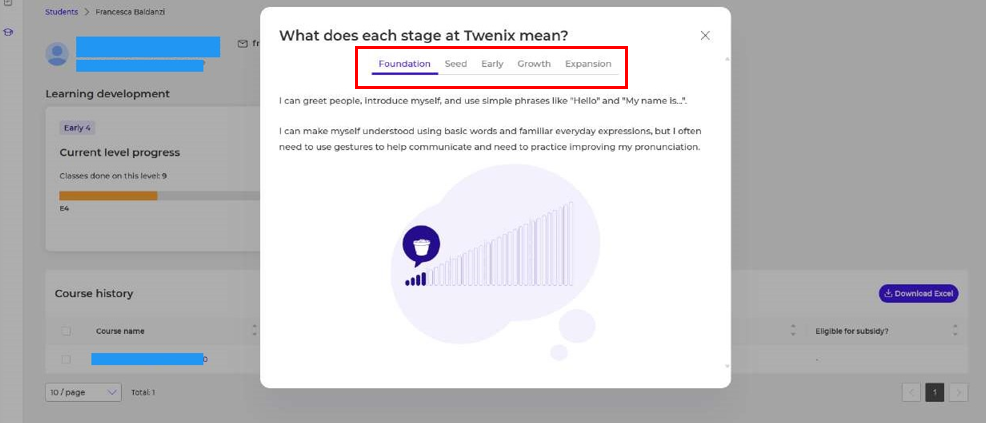Screen dimensions: 986x423
Task: Click the student avatar icon
Action: pyautogui.click(x=57, y=54)
